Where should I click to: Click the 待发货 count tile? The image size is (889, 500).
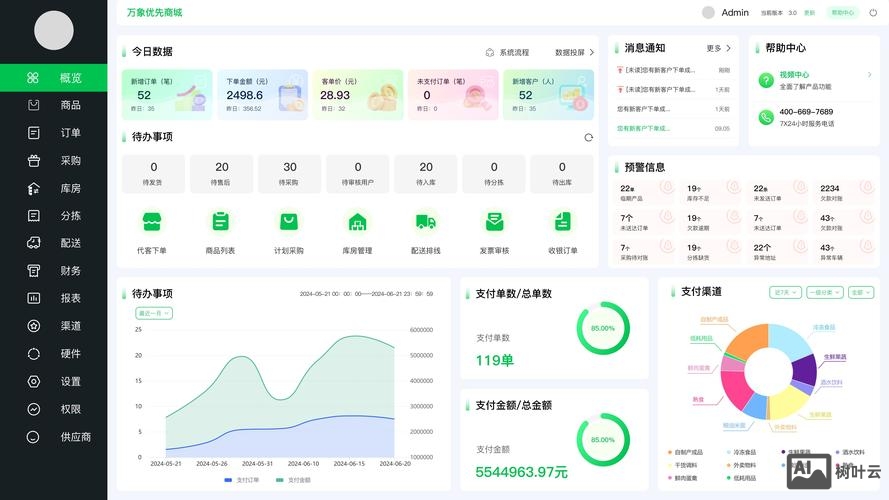[153, 174]
